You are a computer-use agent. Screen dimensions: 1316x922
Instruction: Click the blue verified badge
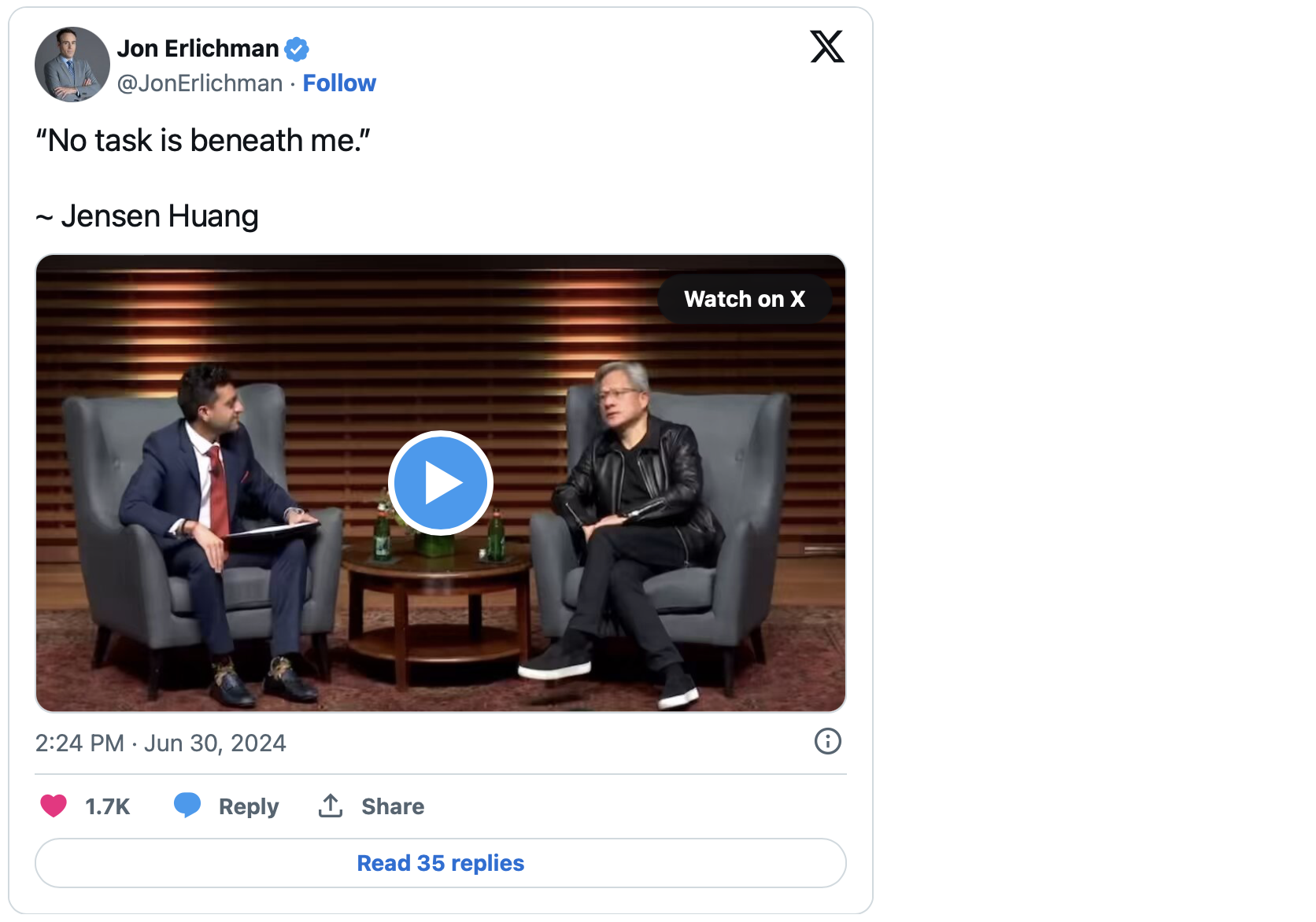[x=297, y=50]
